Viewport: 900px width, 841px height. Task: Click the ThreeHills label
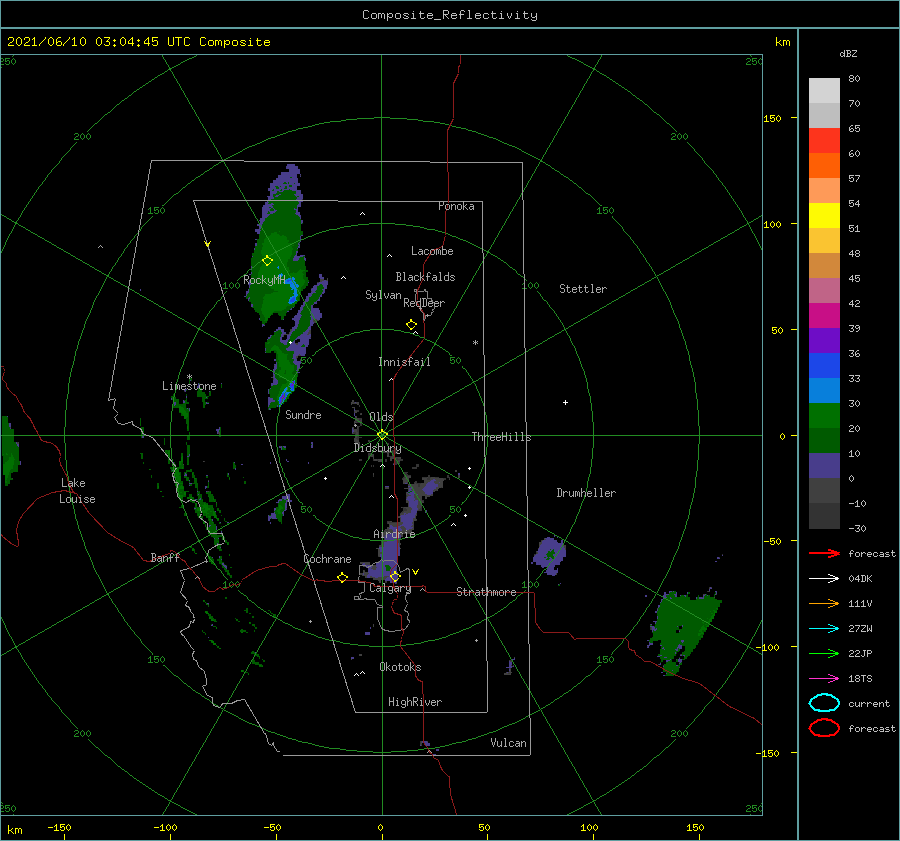[501, 437]
